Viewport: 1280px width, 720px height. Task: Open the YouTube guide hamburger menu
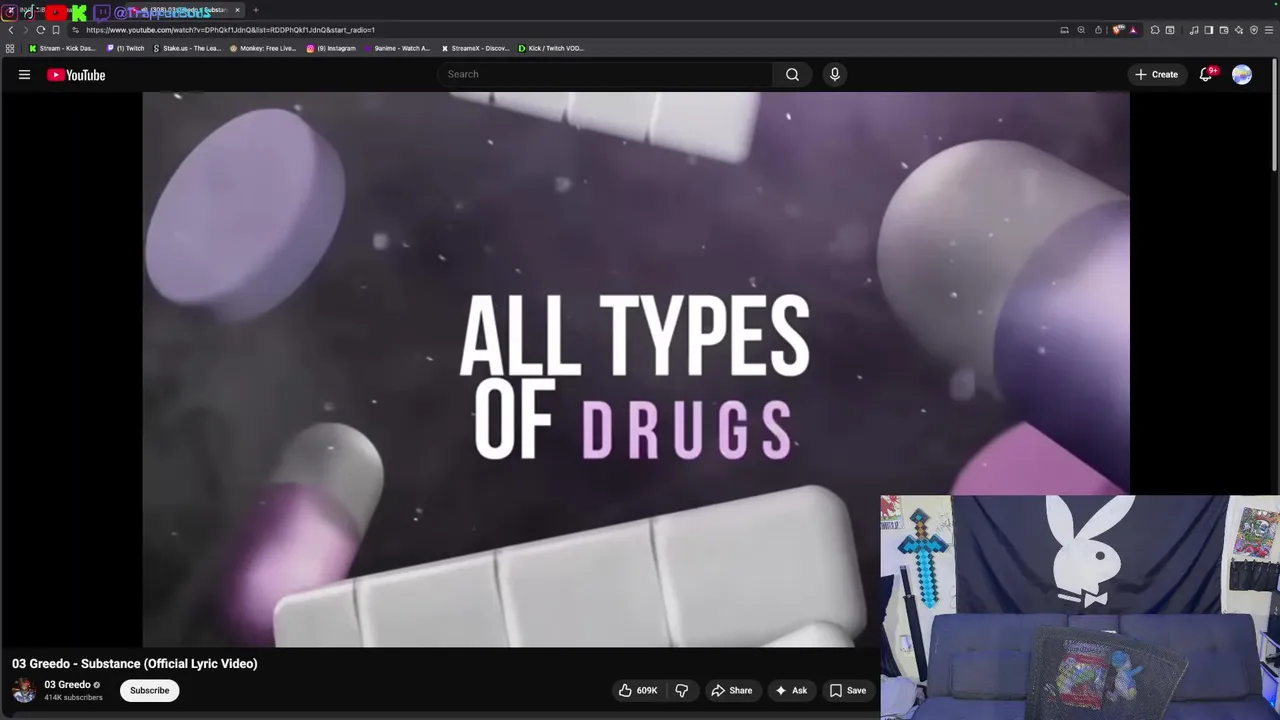[24, 74]
